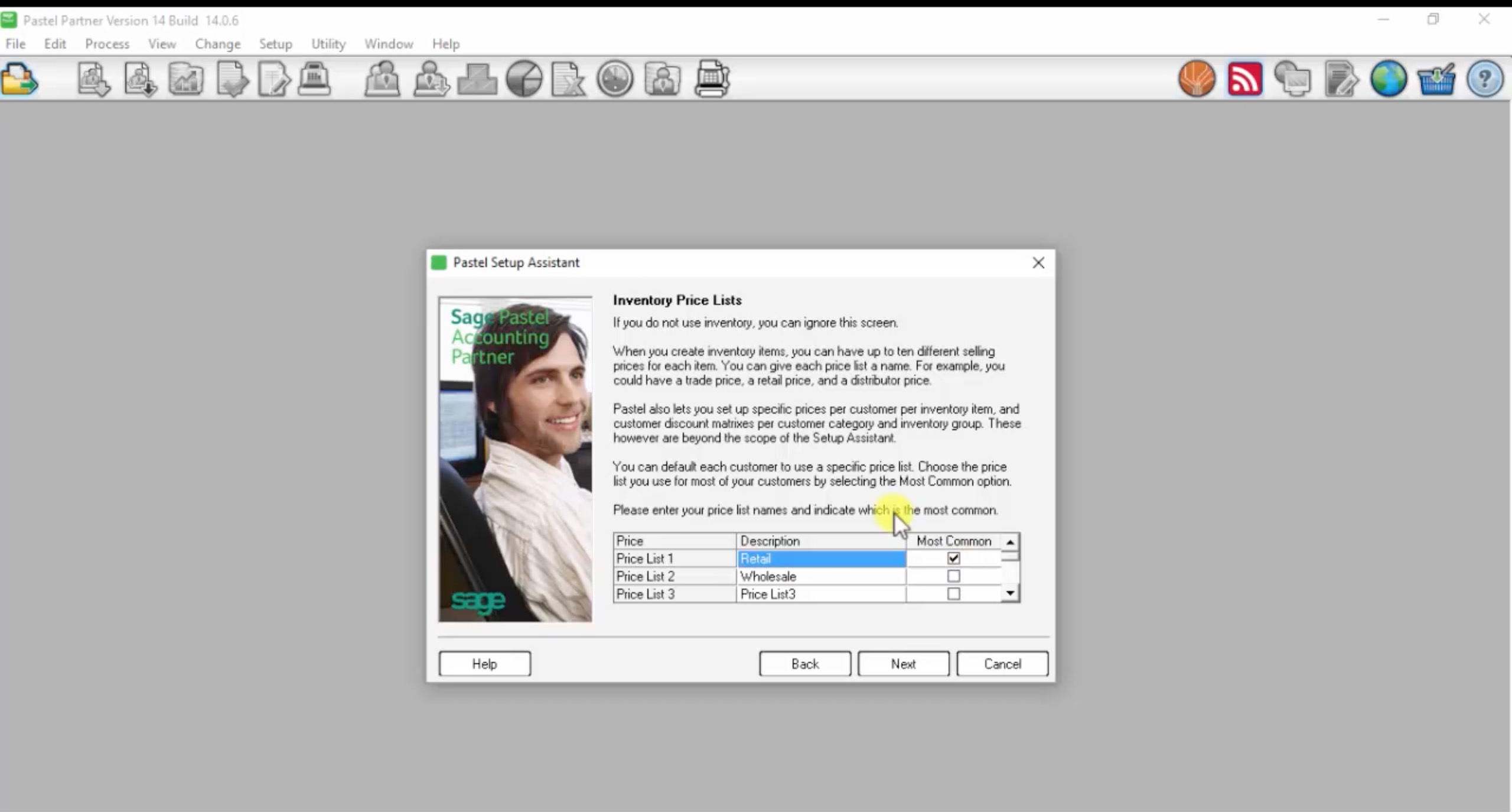Tick Most Common for Price List 3
This screenshot has width=1512, height=812.
coord(953,594)
